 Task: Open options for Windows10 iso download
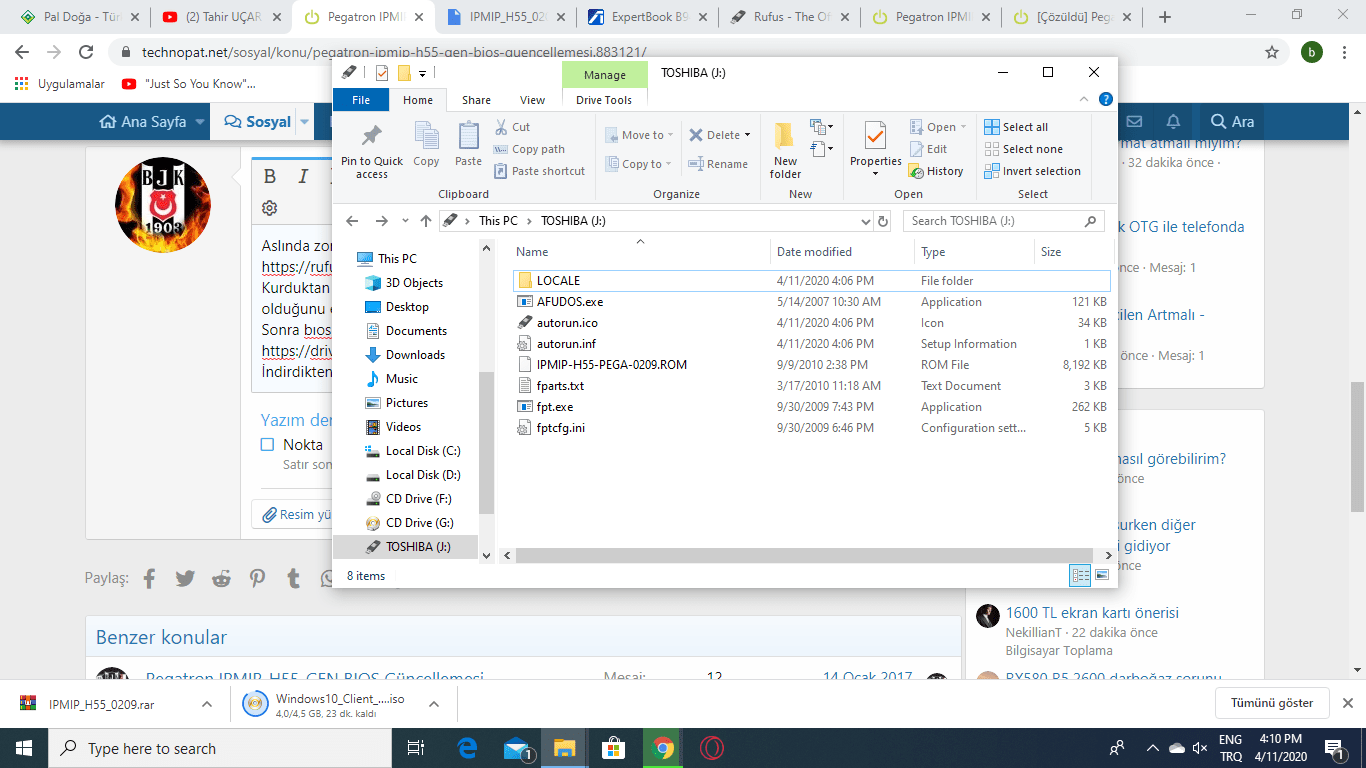tap(434, 704)
